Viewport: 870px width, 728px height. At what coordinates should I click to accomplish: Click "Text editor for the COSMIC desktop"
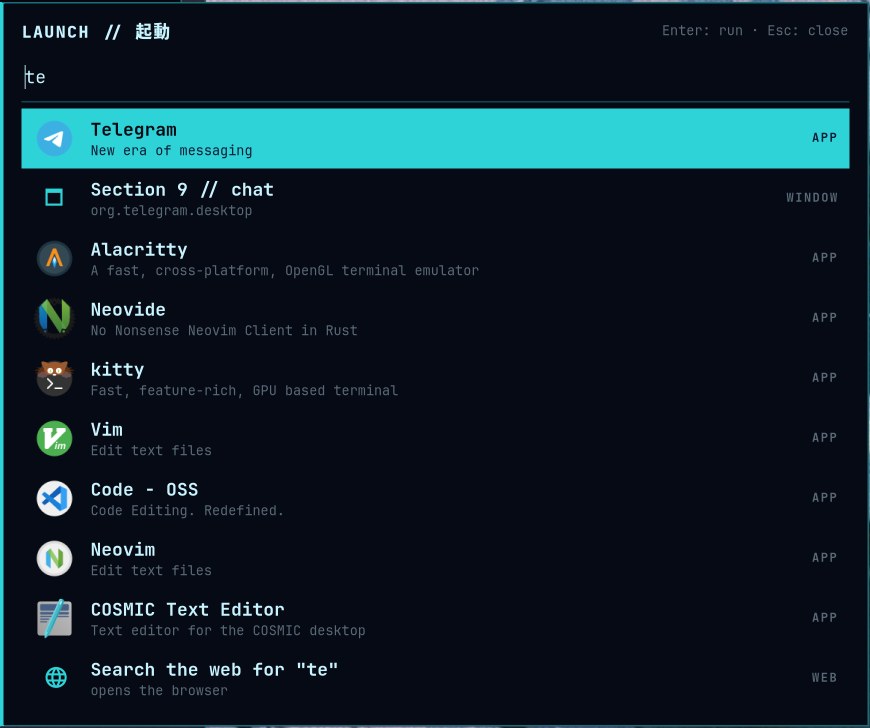coord(228,630)
